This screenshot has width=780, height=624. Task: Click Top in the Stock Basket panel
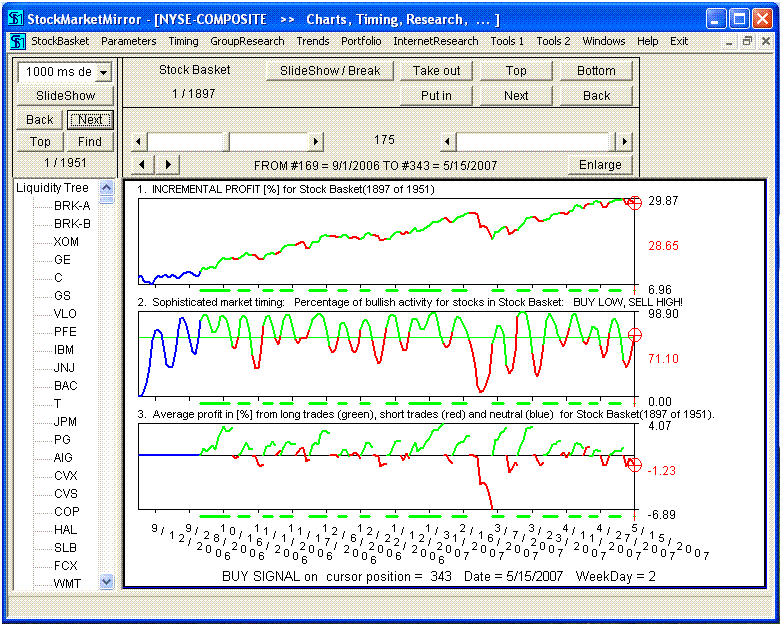click(x=516, y=71)
